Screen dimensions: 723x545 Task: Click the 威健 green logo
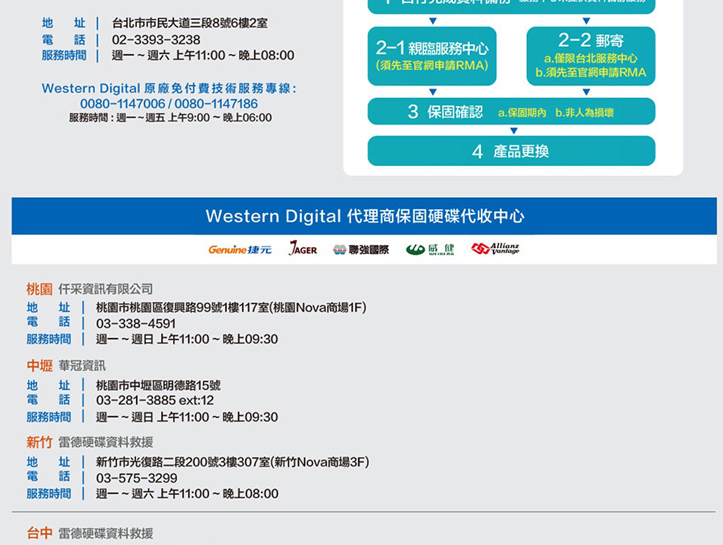pos(430,249)
